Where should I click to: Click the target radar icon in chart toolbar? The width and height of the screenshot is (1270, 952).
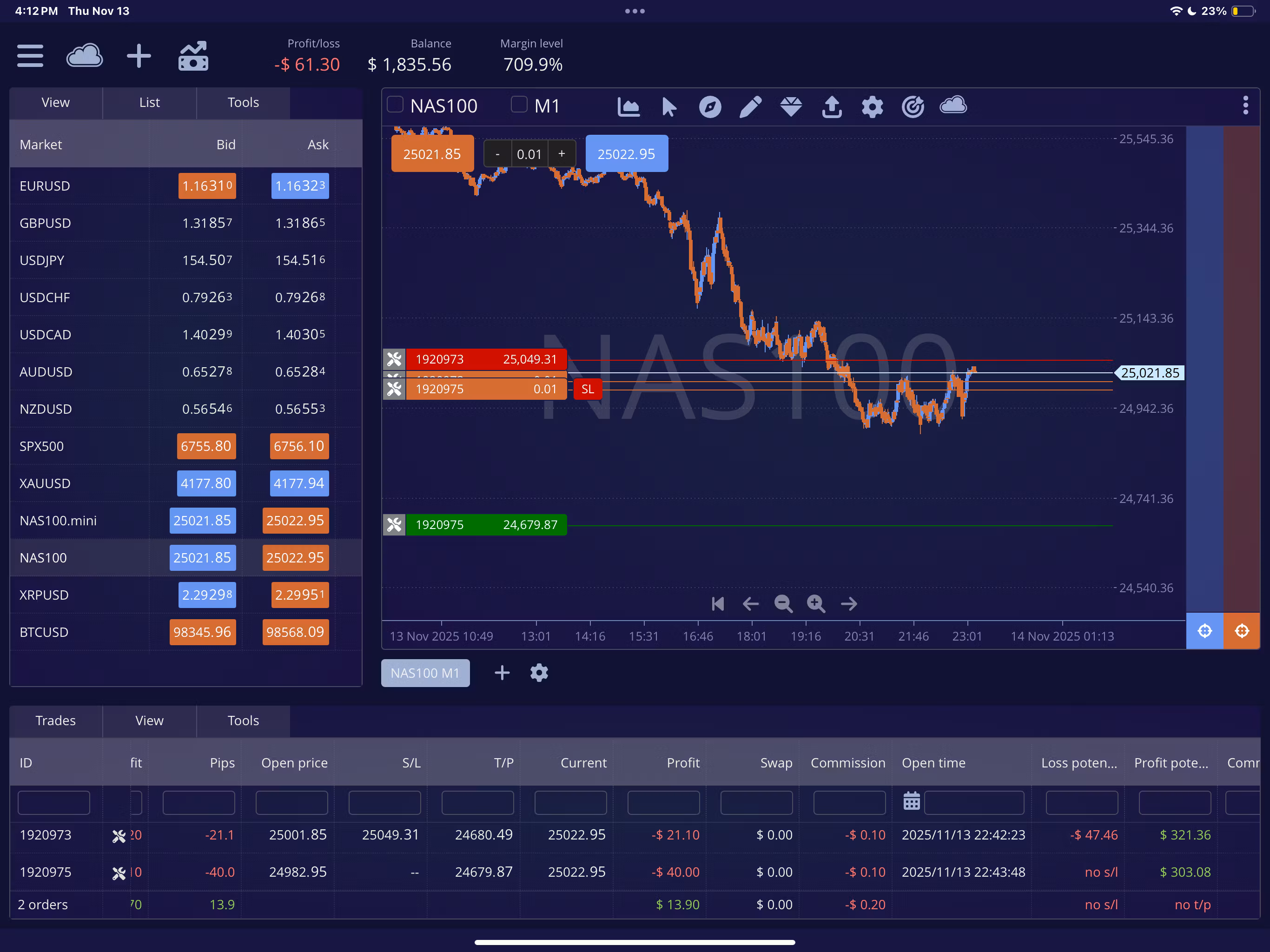coord(913,107)
